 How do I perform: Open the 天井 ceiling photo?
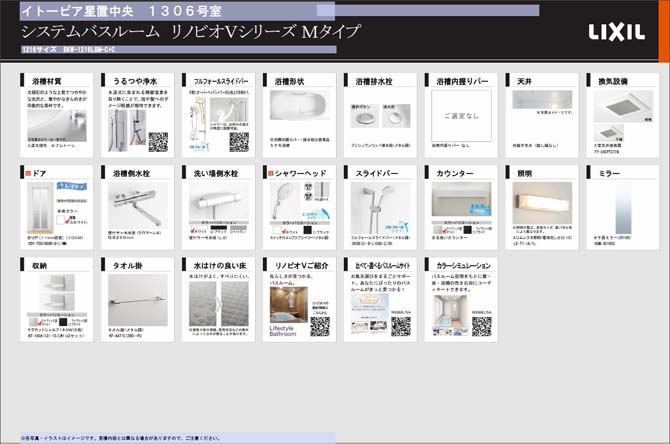pyautogui.click(x=542, y=100)
